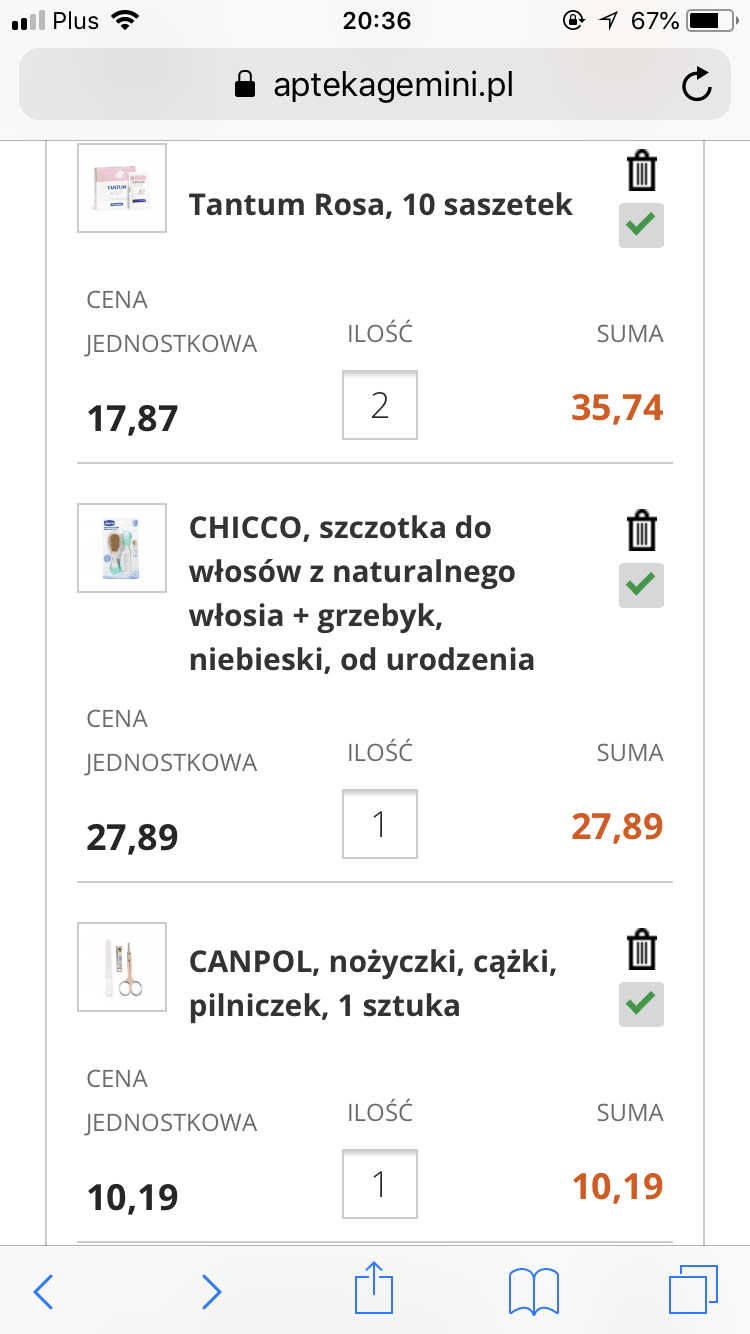Image resolution: width=750 pixels, height=1334 pixels.
Task: Click quantity box for CHICCO hairbrush
Action: [380, 824]
